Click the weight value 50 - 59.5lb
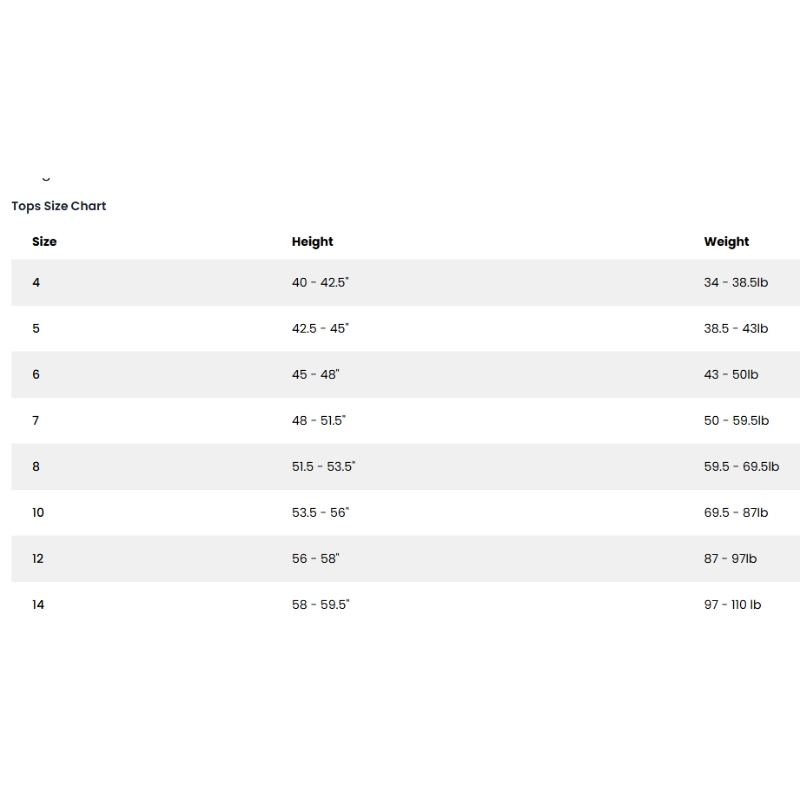 (736, 421)
